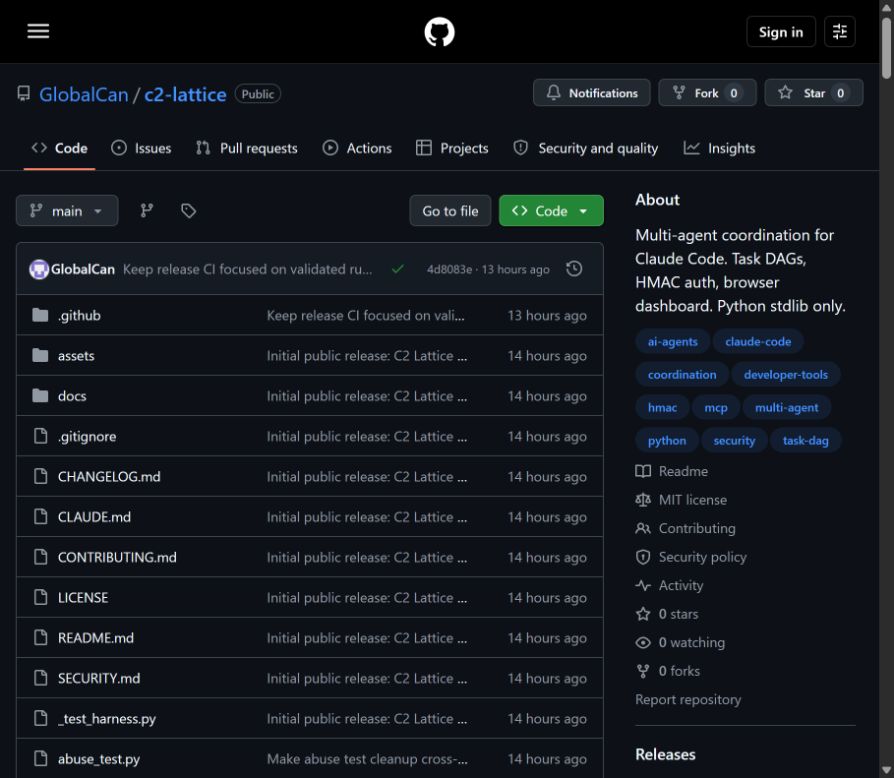Click the page vertical scrollbar thumb
The image size is (894, 778).
(886, 48)
